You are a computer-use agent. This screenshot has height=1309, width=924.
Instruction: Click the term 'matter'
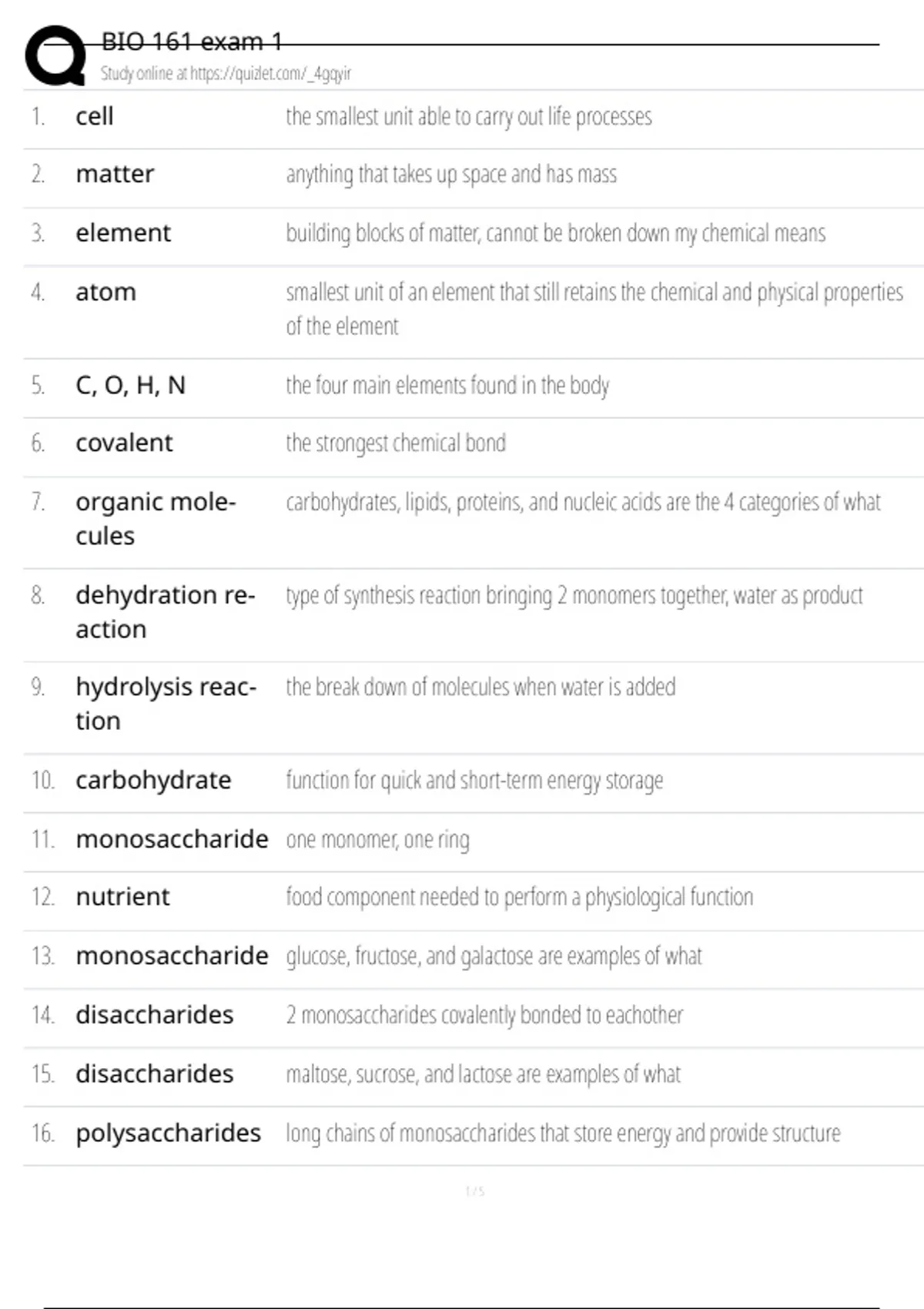115,174
